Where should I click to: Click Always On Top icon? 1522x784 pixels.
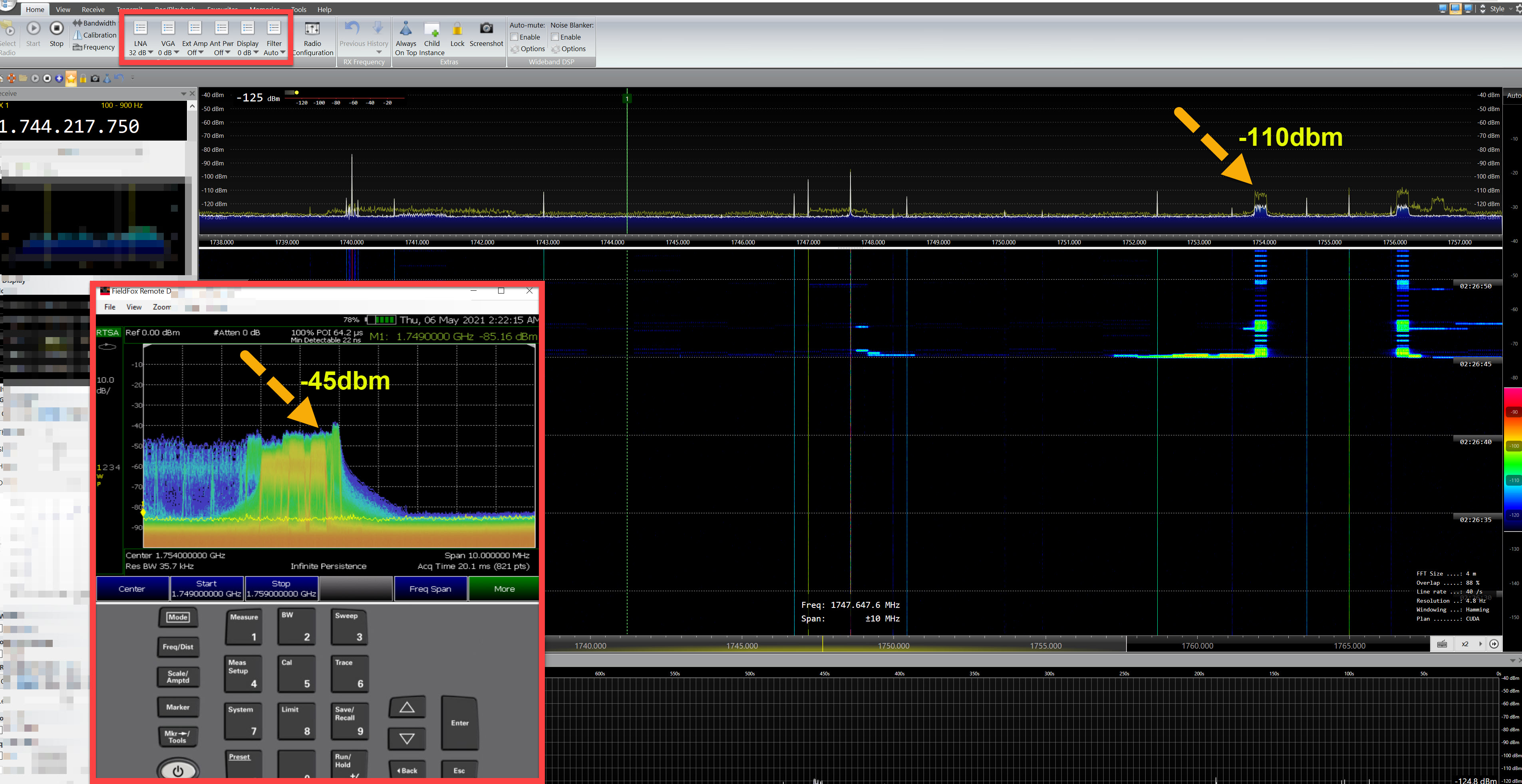point(405,29)
